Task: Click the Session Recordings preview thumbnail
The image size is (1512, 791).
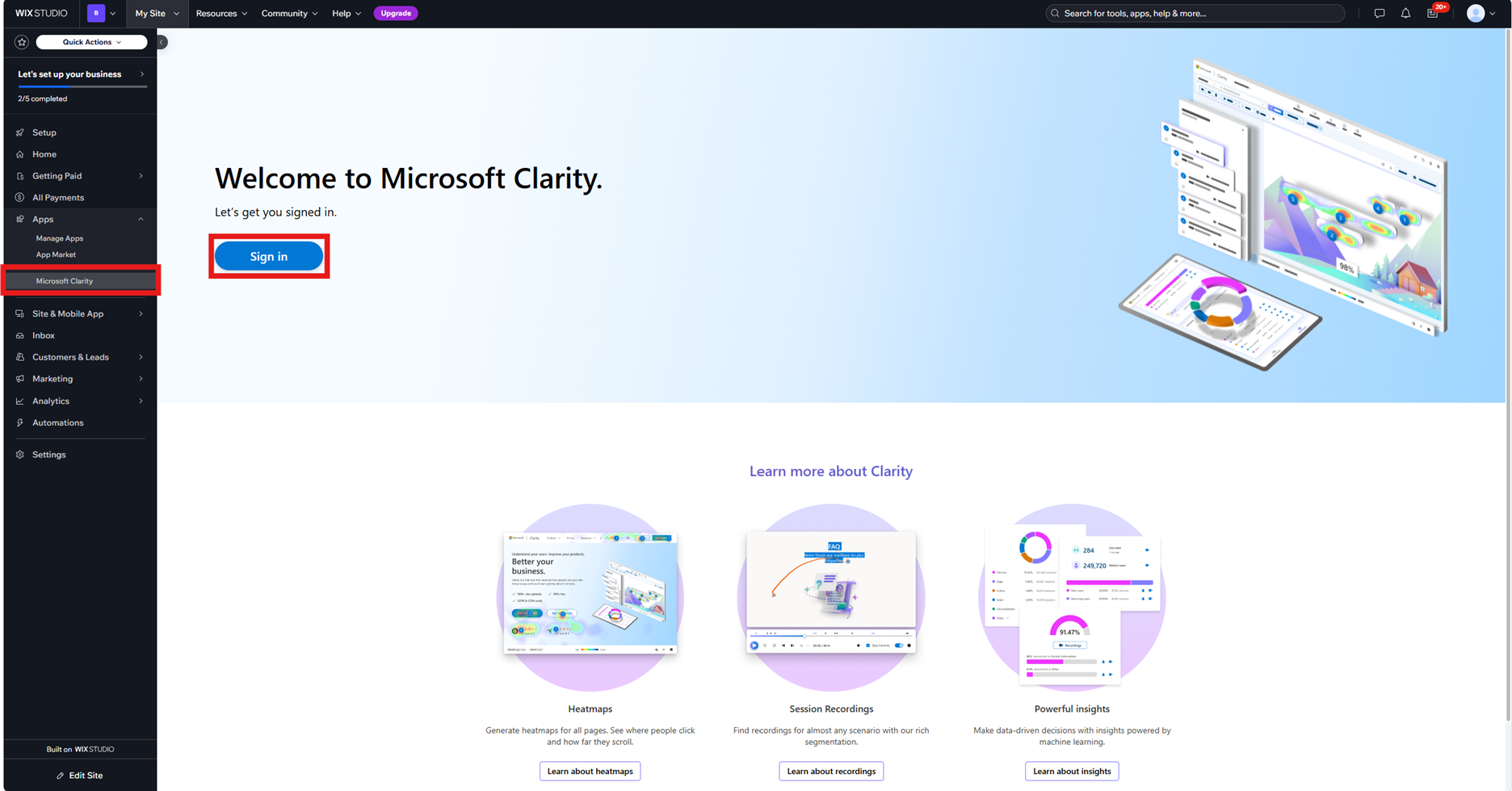Action: pos(831,592)
